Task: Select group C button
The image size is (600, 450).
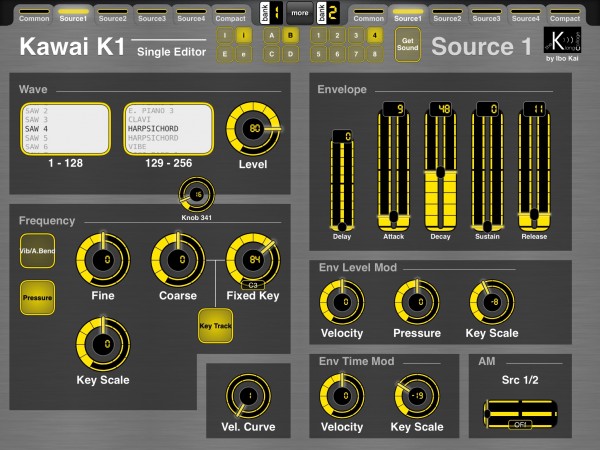Action: click(272, 54)
